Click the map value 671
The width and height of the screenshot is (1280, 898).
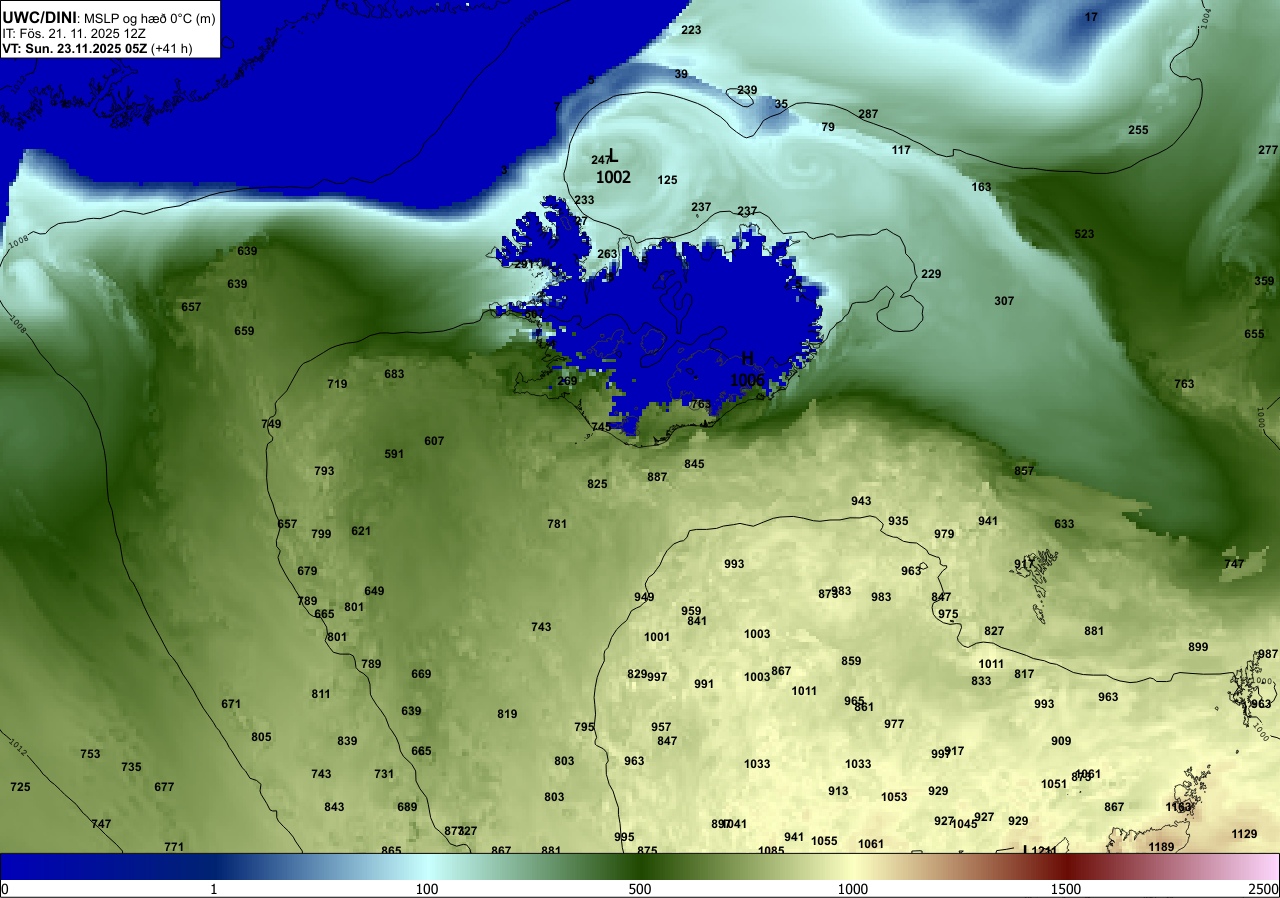click(231, 704)
